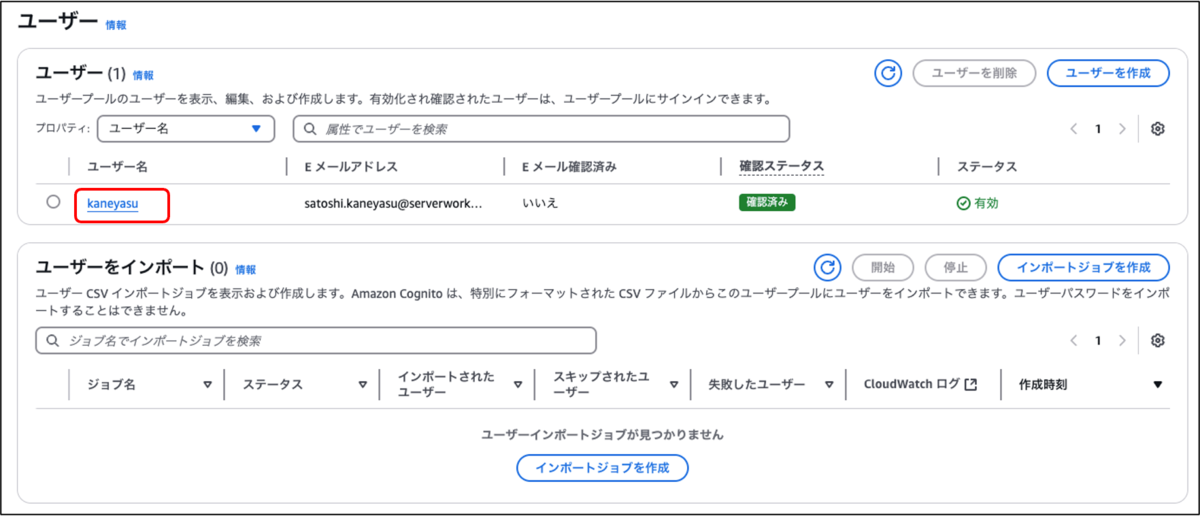This screenshot has width=1200, height=516.
Task: Go to previous page of users
Action: [x=1074, y=129]
